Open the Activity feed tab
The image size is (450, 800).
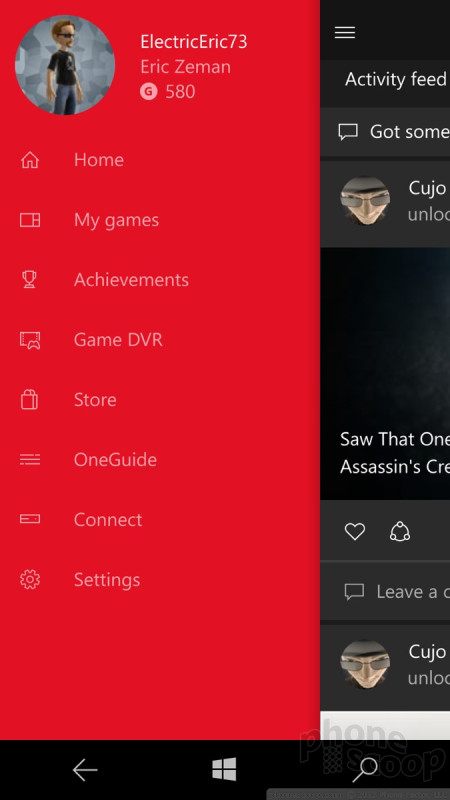tap(396, 79)
